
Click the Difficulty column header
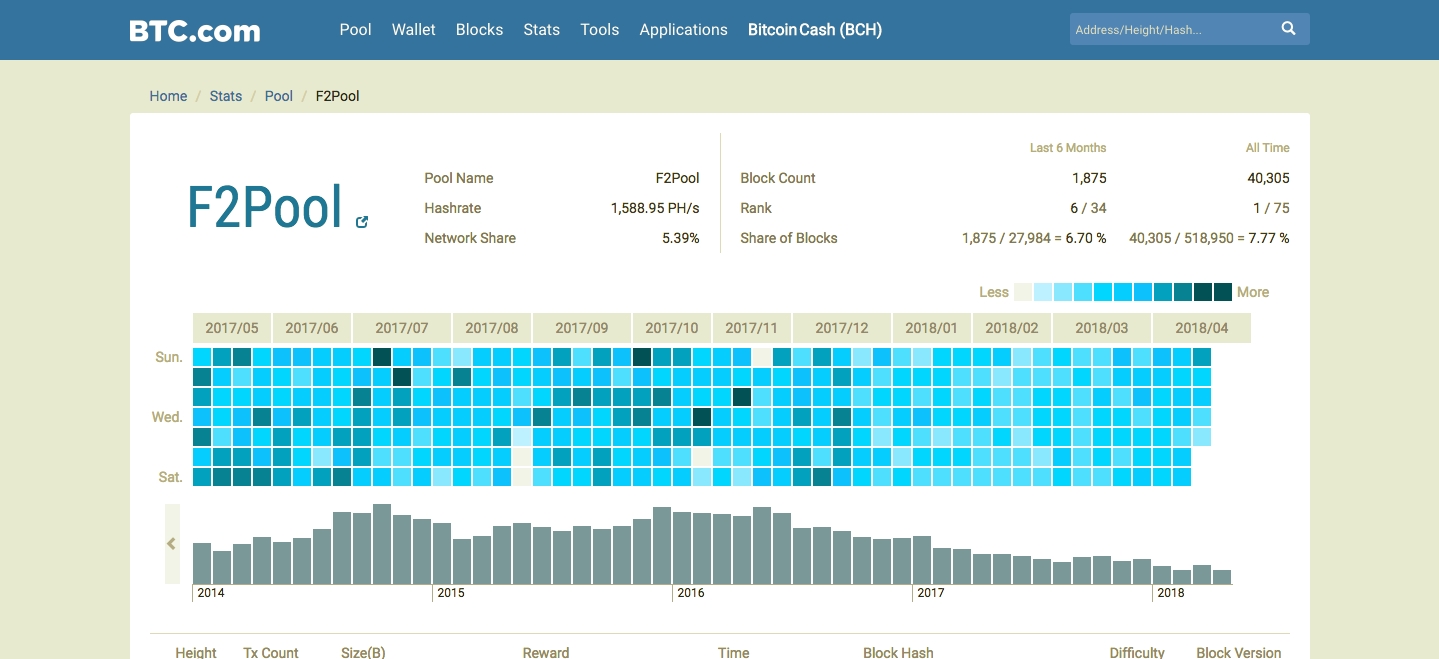1137,652
